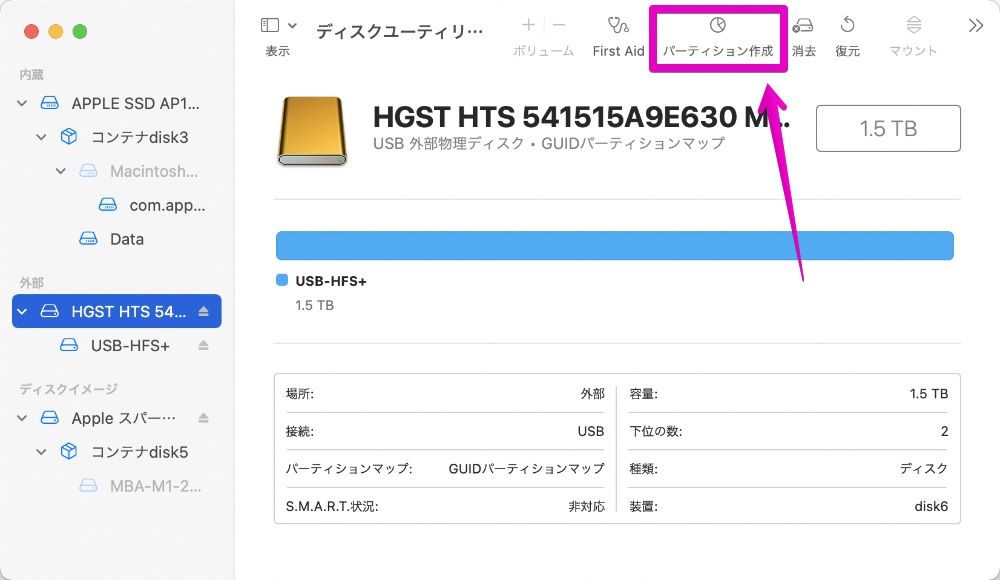Click the large yellow external disk icon

pyautogui.click(x=312, y=131)
